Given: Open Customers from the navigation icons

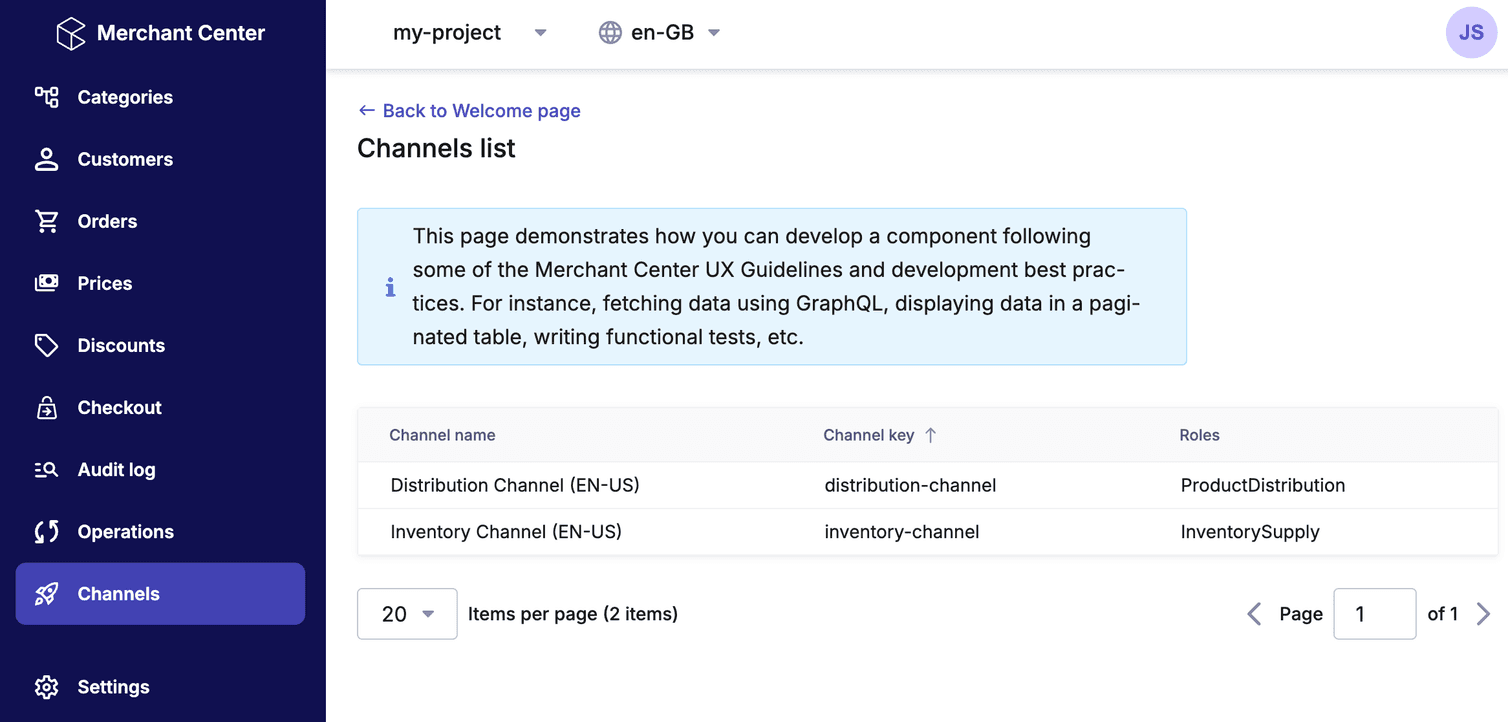Looking at the screenshot, I should point(46,159).
